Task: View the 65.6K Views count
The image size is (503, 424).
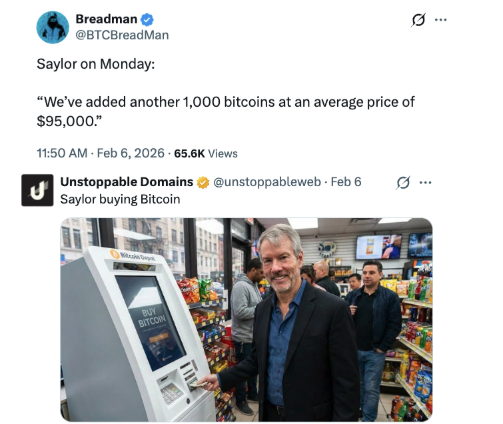Action: [206, 153]
